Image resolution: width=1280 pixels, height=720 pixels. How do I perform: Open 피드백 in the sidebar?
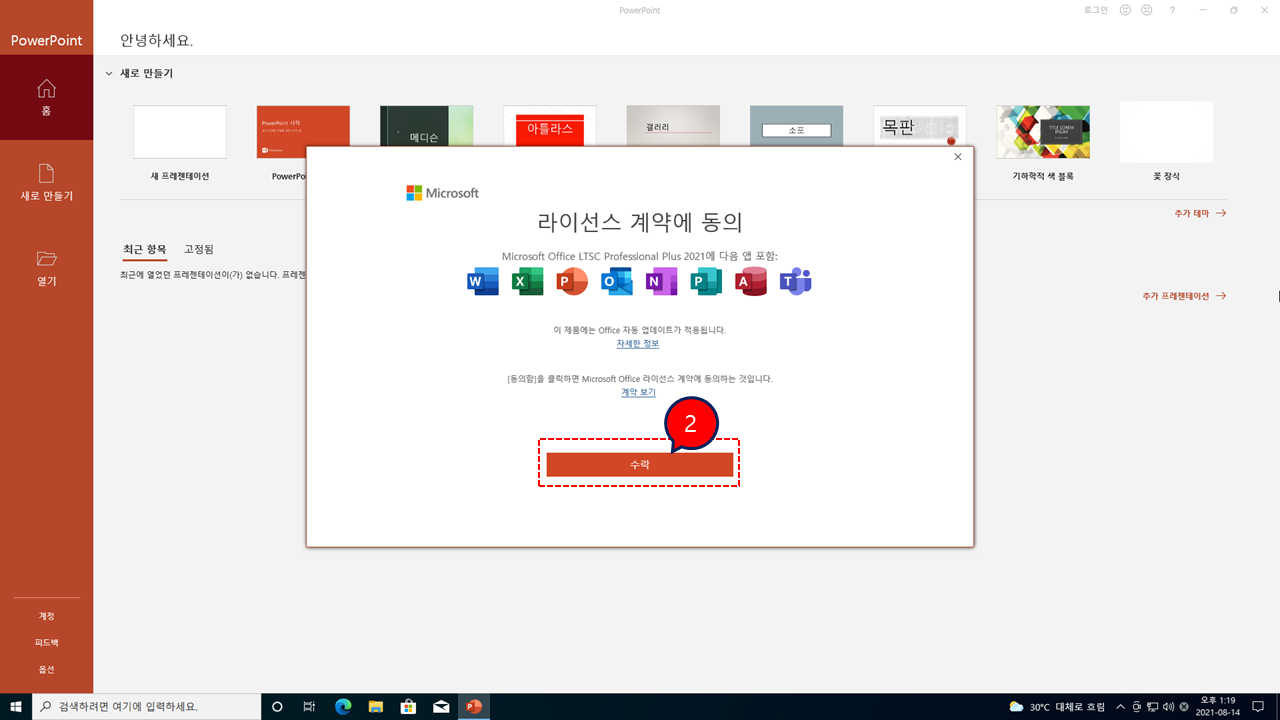click(46, 643)
